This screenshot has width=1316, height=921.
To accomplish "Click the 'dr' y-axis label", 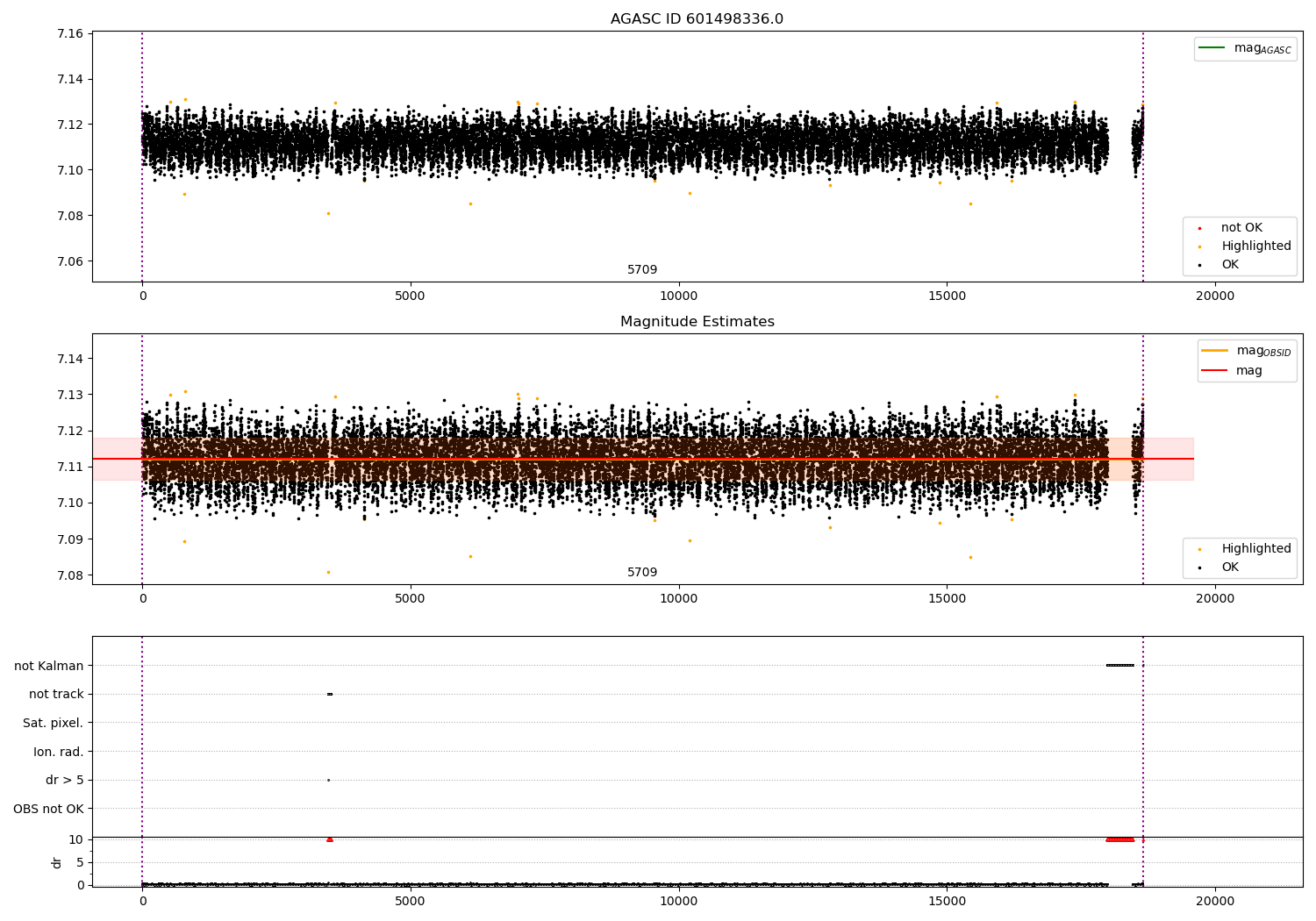I will click(x=56, y=862).
